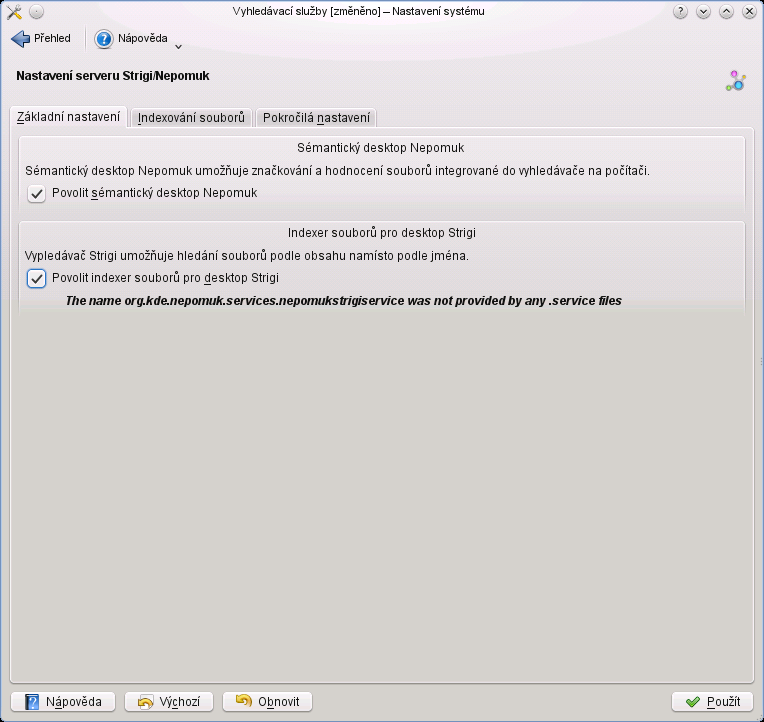764x722 pixels.
Task: Reset changes with Obnovit button
Action: (267, 702)
